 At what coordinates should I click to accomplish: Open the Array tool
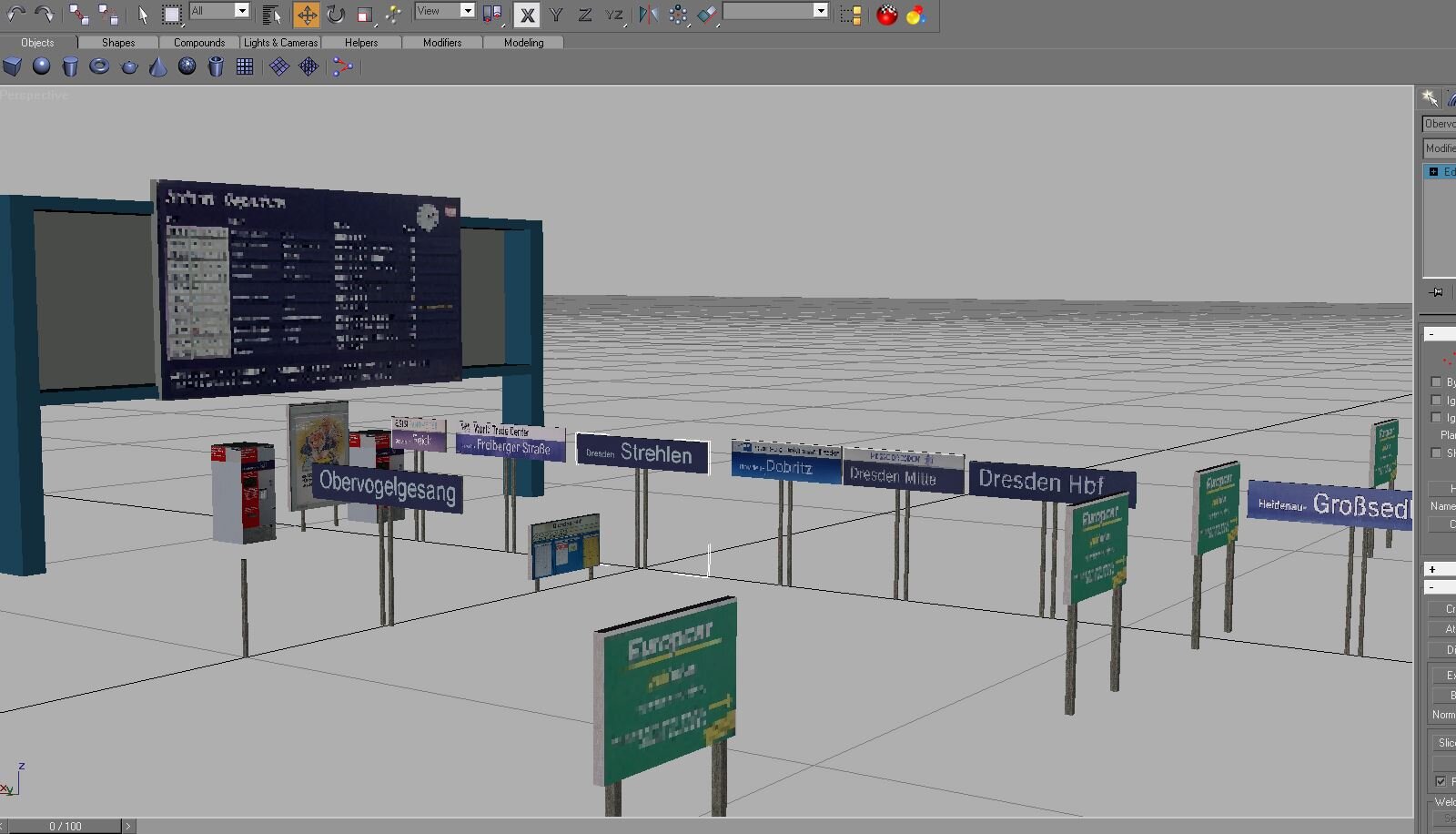coord(678,15)
